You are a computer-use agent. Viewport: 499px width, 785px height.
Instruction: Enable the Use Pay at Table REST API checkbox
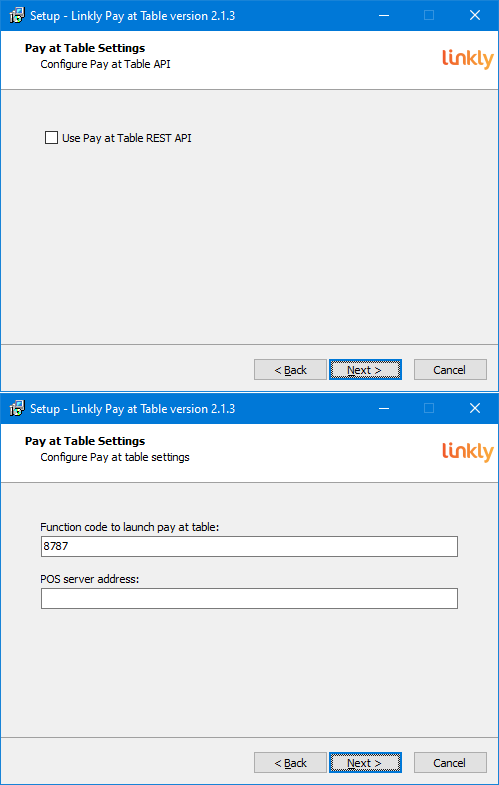[51, 137]
